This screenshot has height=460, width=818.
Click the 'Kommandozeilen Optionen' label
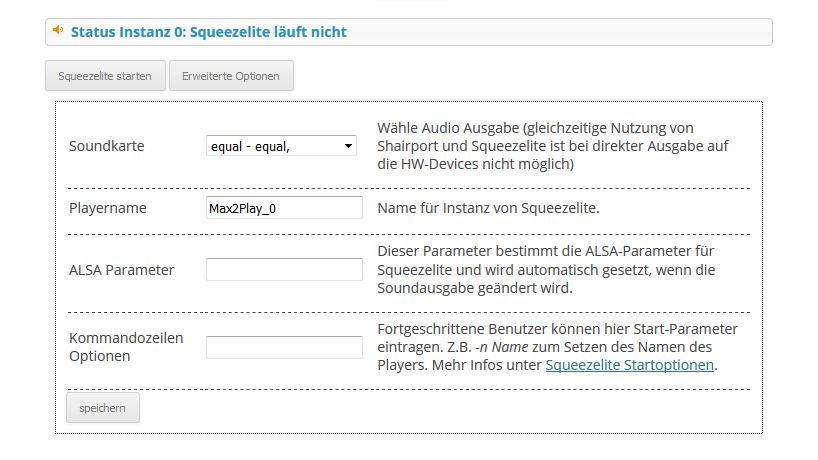pos(125,346)
